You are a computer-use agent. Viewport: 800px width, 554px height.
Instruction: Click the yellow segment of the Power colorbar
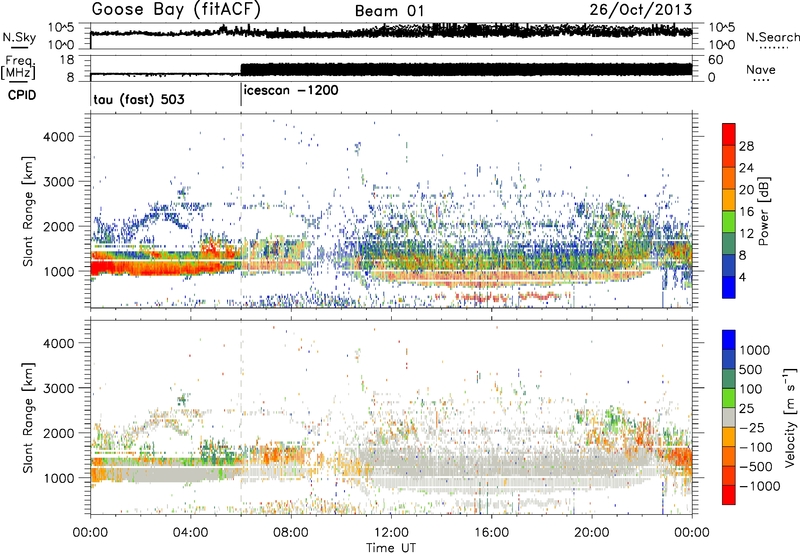729,200
